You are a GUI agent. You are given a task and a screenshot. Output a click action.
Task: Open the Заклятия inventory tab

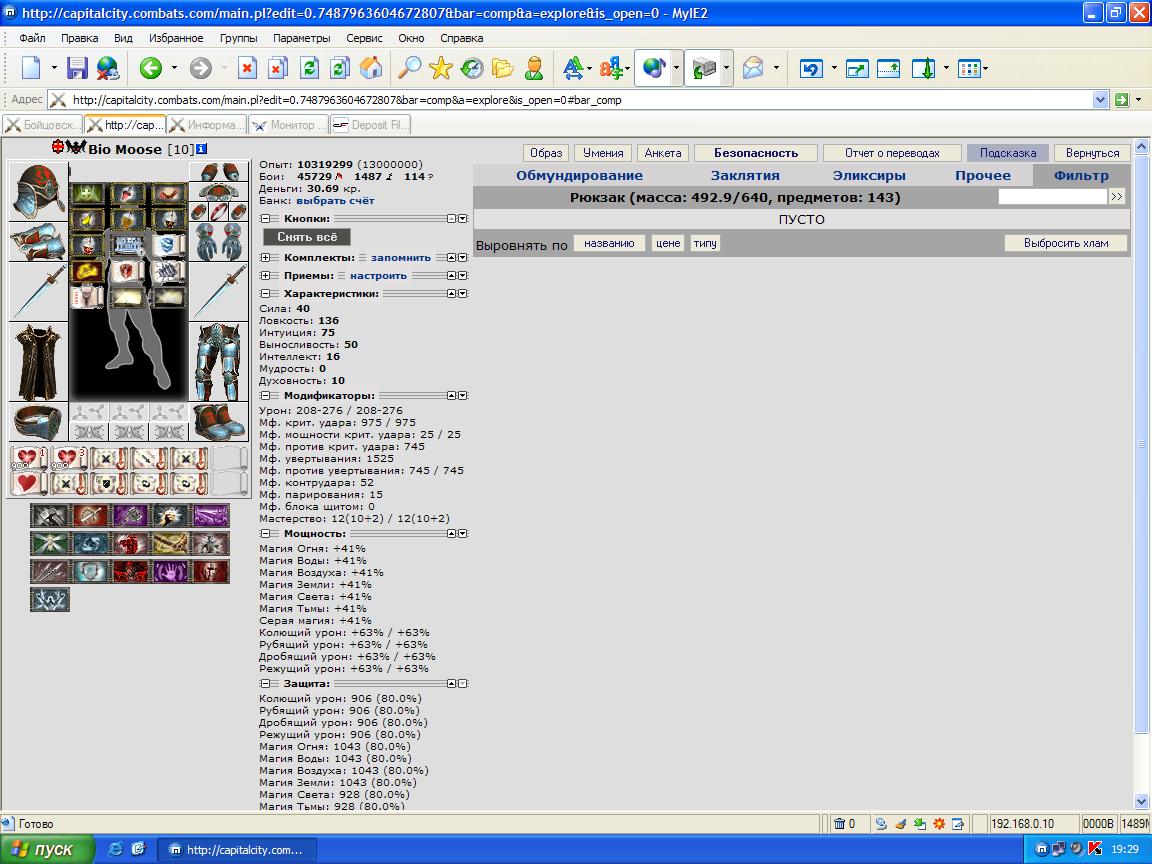click(x=745, y=176)
